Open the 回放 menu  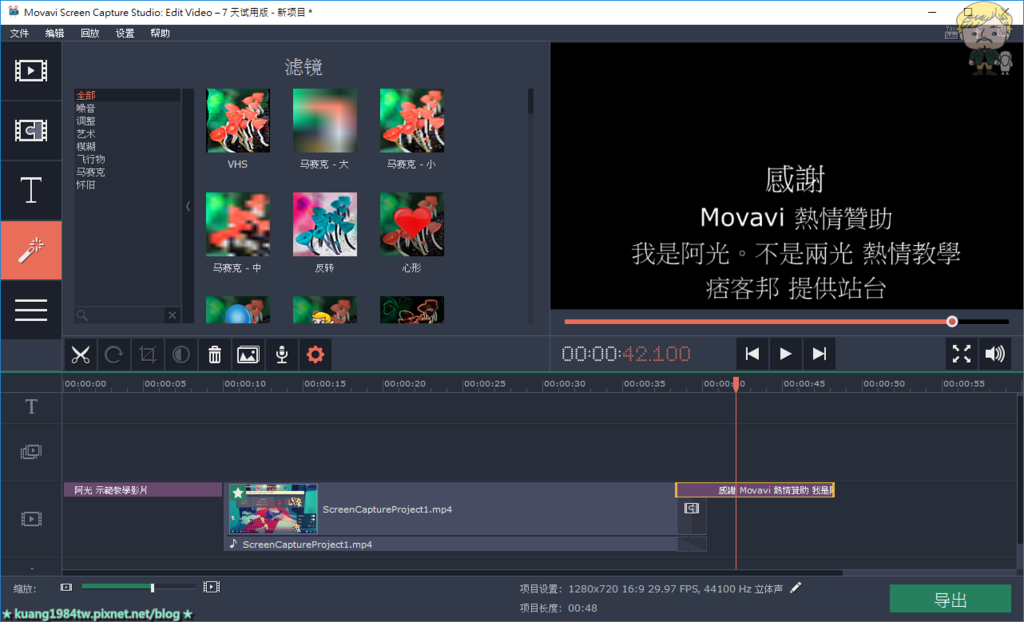click(90, 33)
